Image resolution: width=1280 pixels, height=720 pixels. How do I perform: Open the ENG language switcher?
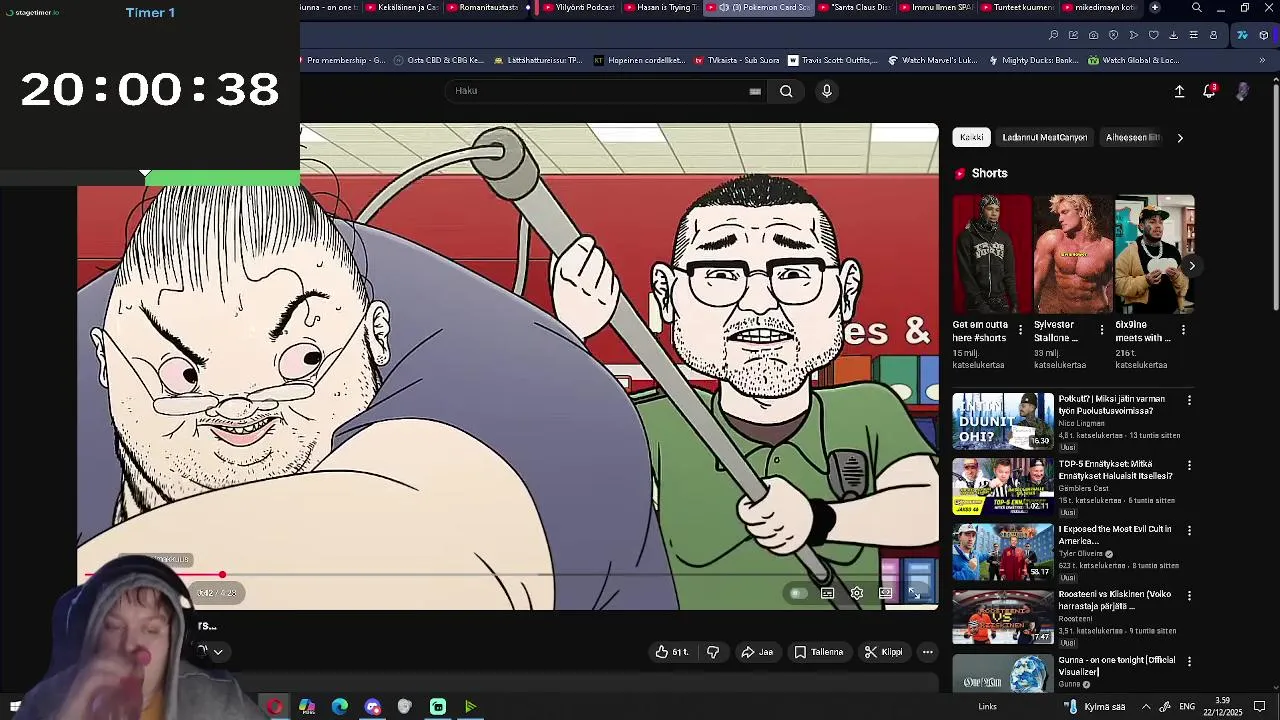click(x=1187, y=707)
